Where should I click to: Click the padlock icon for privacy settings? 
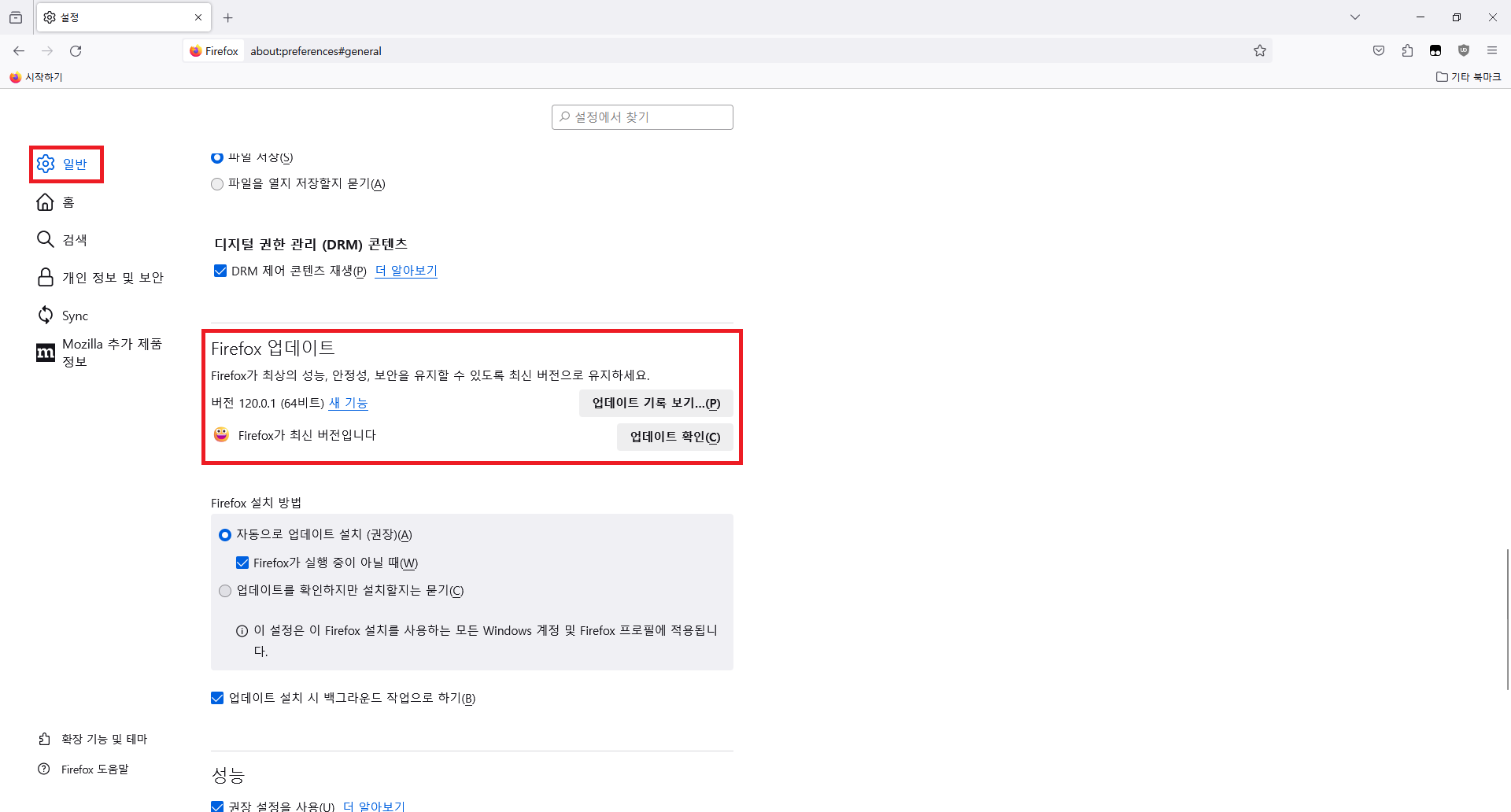46,277
